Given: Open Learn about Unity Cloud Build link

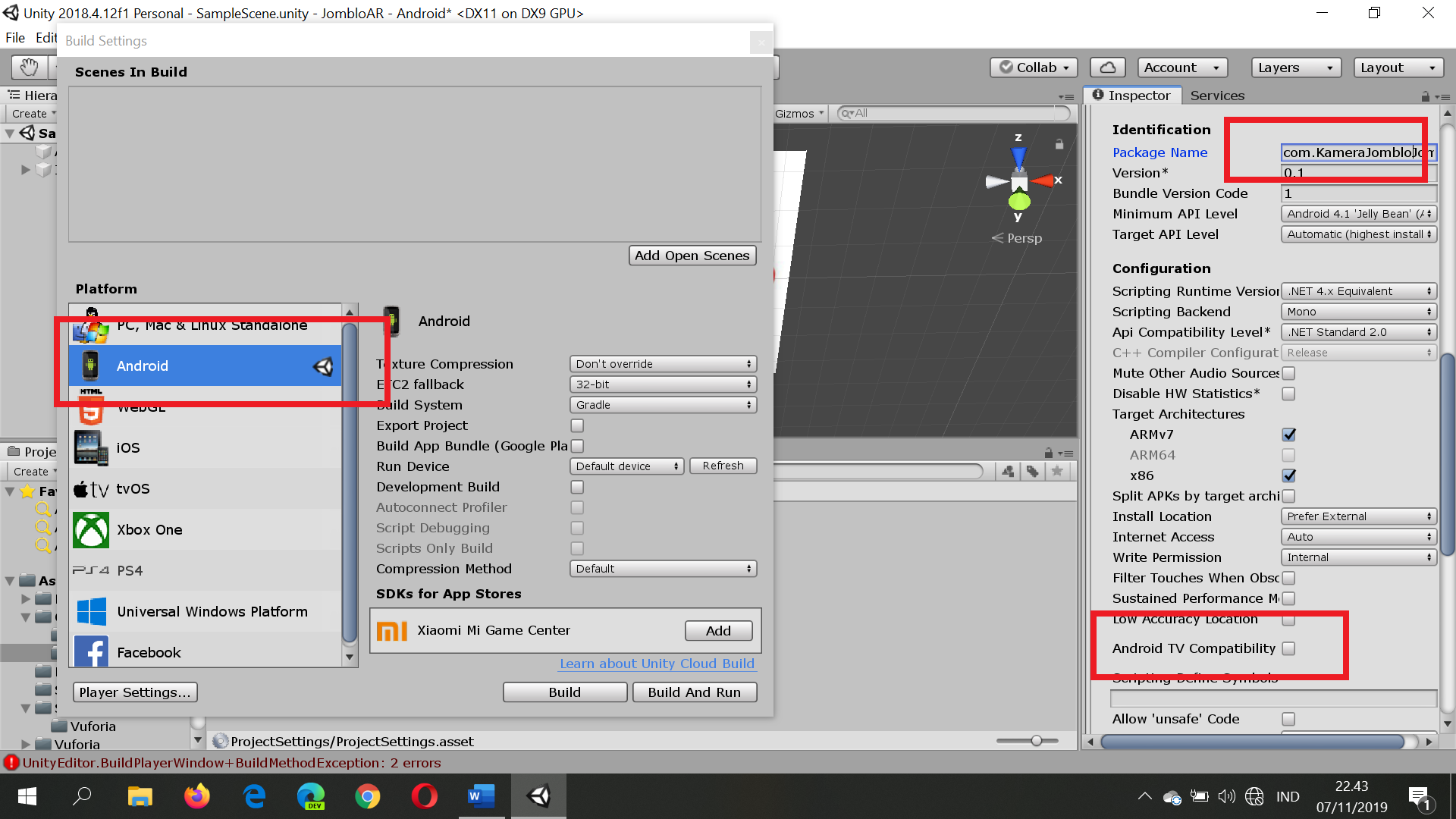Looking at the screenshot, I should (x=657, y=664).
